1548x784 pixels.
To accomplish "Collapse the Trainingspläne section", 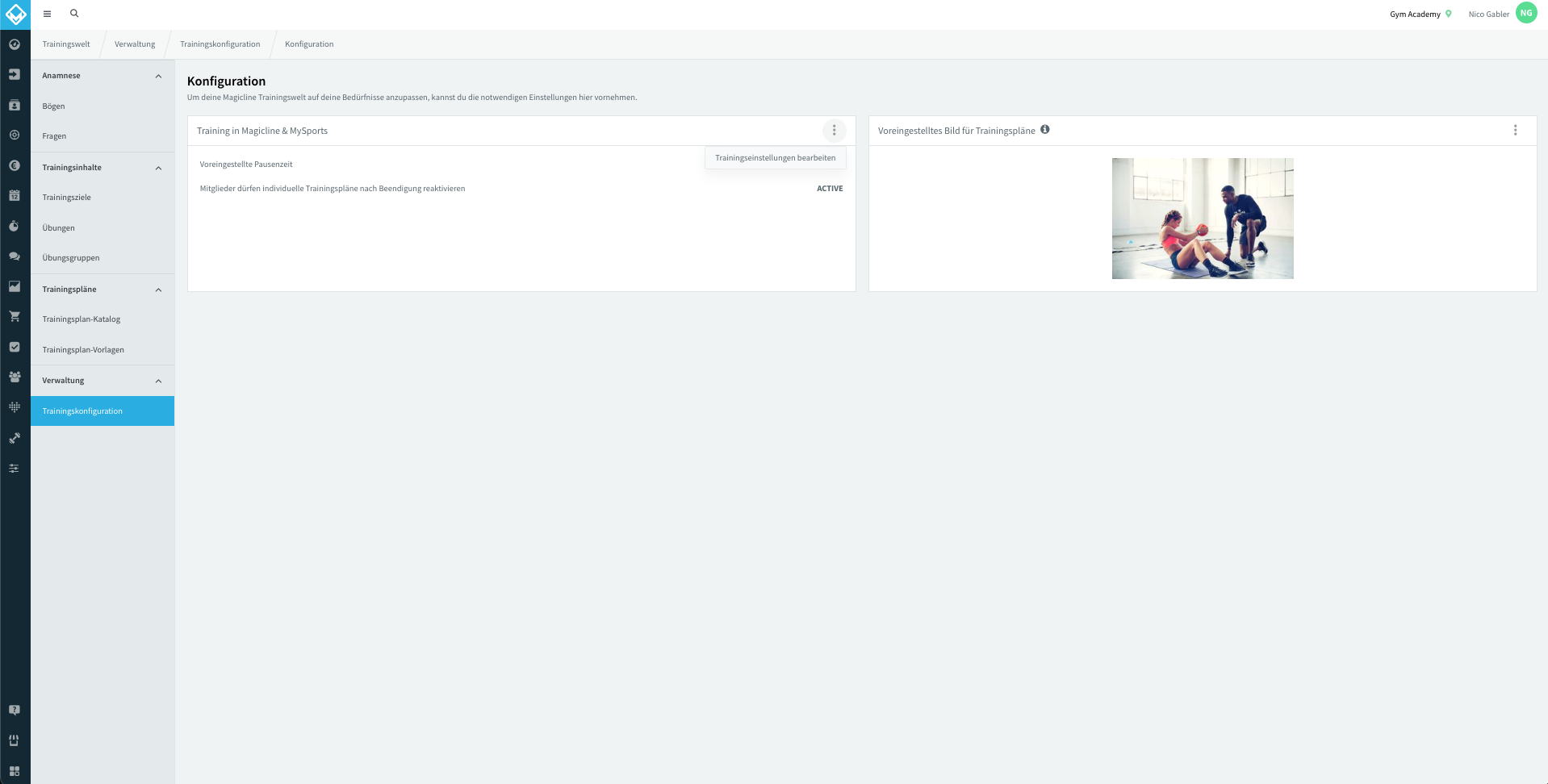I will (x=158, y=290).
